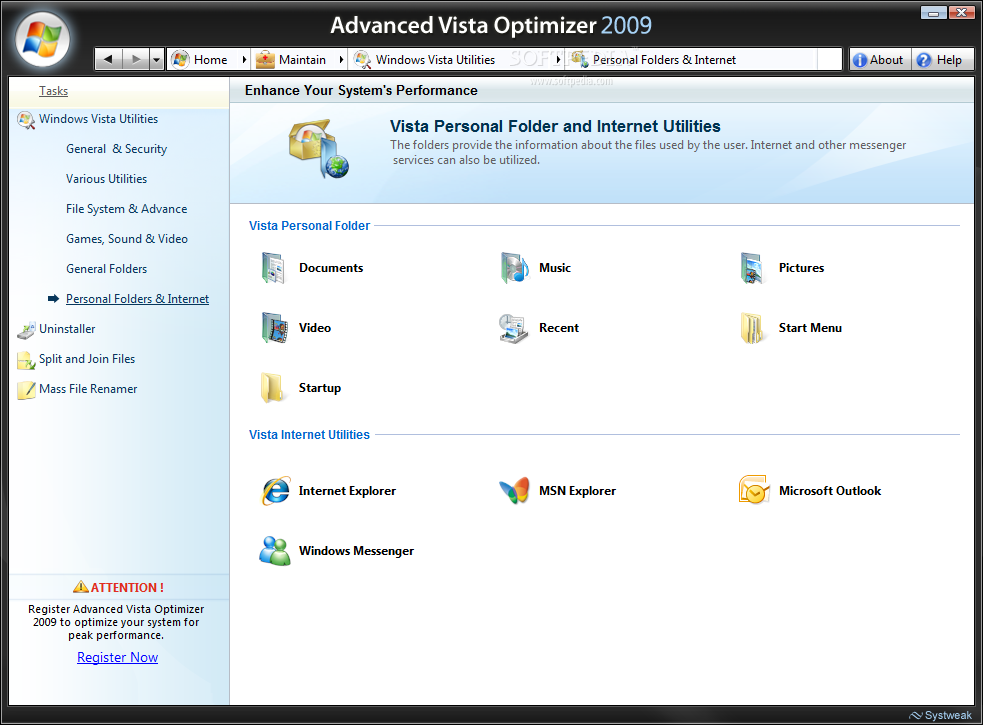The width and height of the screenshot is (983, 725).
Task: Click the Video label
Action: tap(315, 328)
